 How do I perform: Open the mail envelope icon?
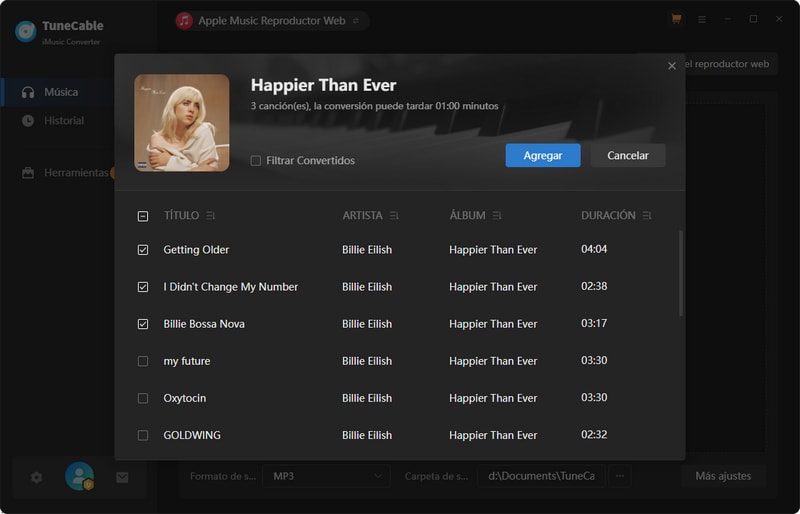(x=122, y=477)
